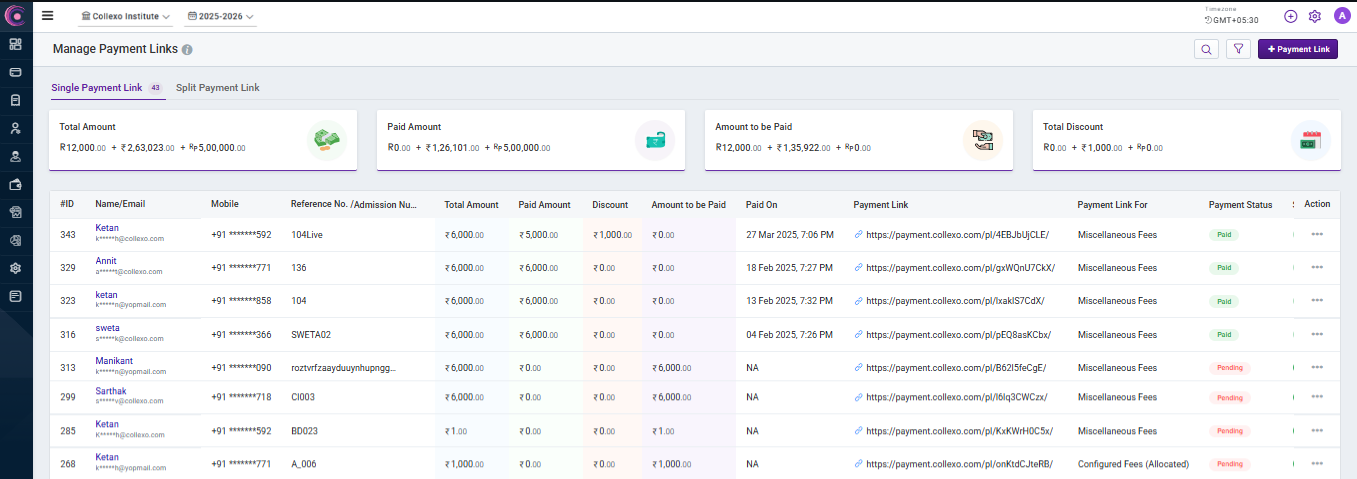
Task: Switch to Split Payment Link tab
Action: click(x=217, y=88)
